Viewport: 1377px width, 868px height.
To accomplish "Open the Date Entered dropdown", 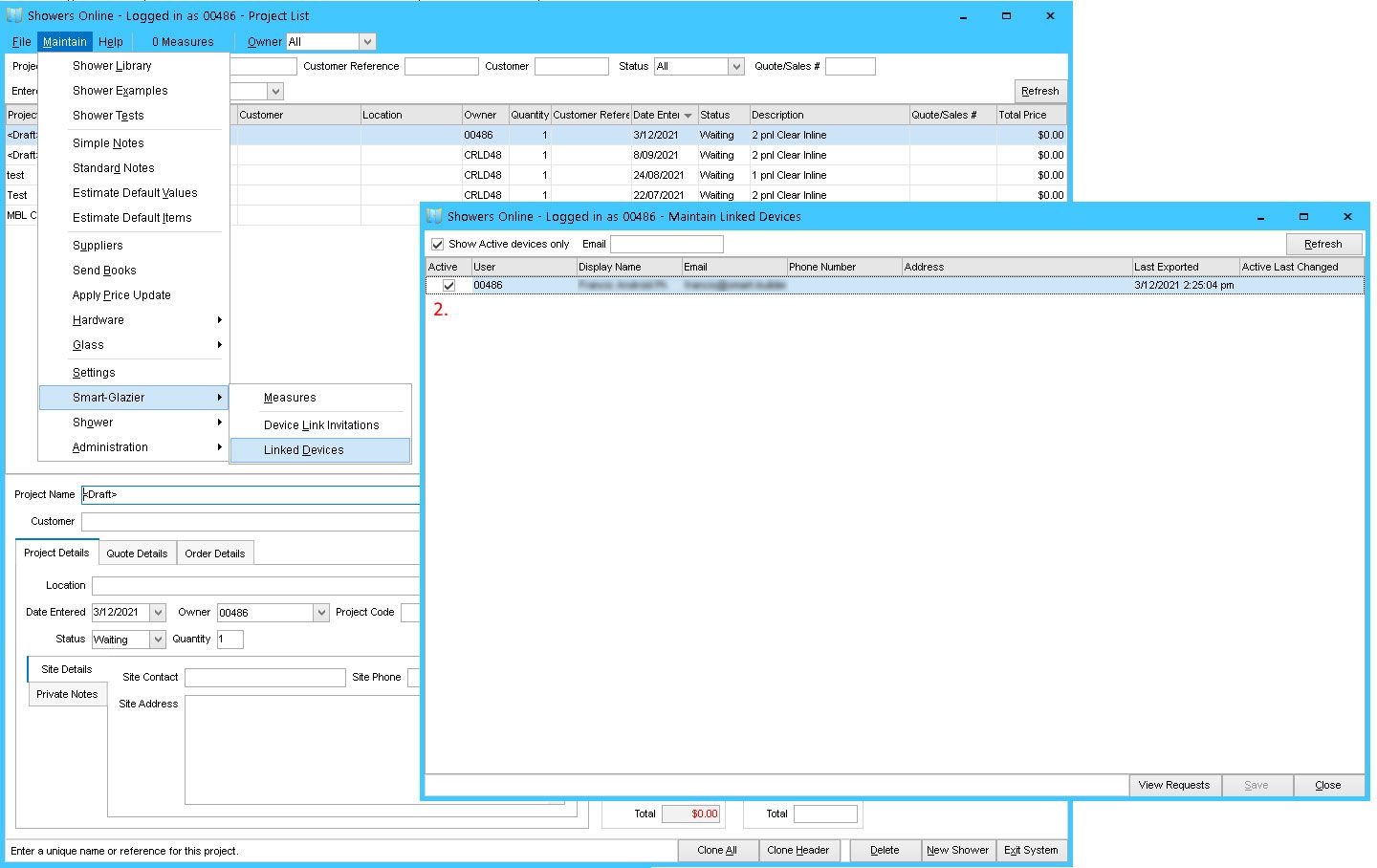I will point(158,613).
